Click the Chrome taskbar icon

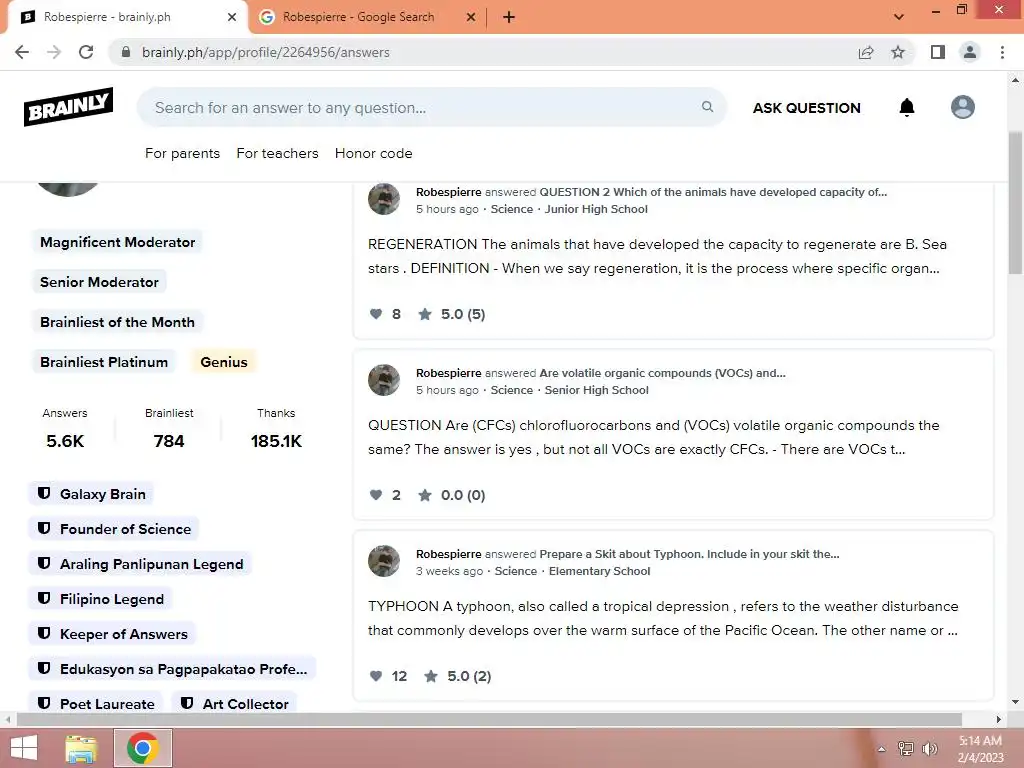pos(143,748)
